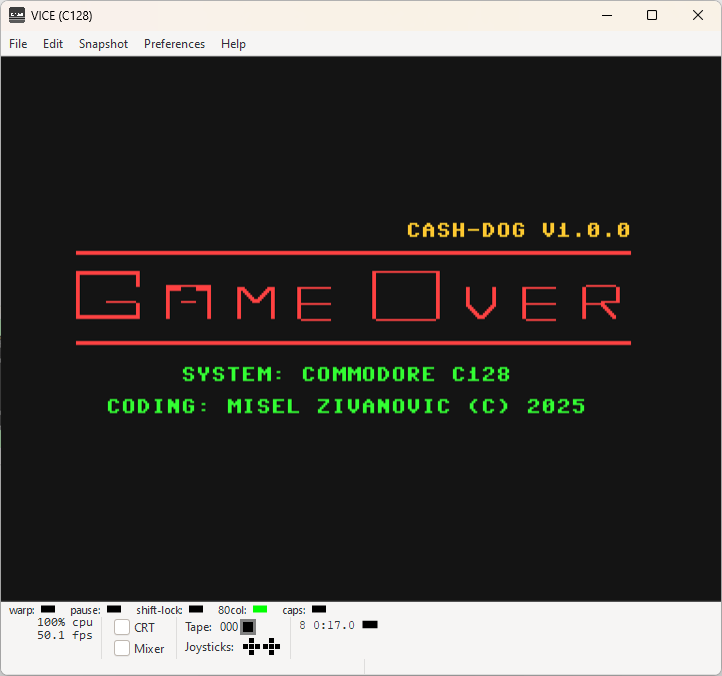Screen dimensions: 722x676
Task: Click the tape stop status icon
Action: [248, 627]
